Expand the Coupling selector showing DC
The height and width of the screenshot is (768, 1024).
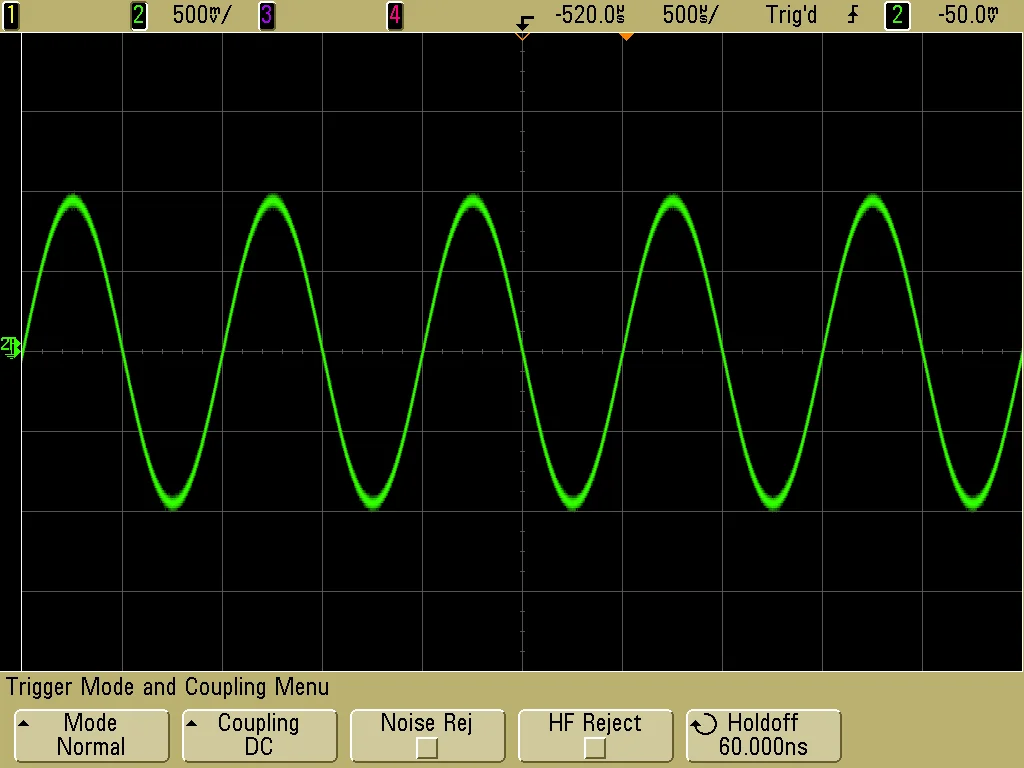tap(259, 735)
